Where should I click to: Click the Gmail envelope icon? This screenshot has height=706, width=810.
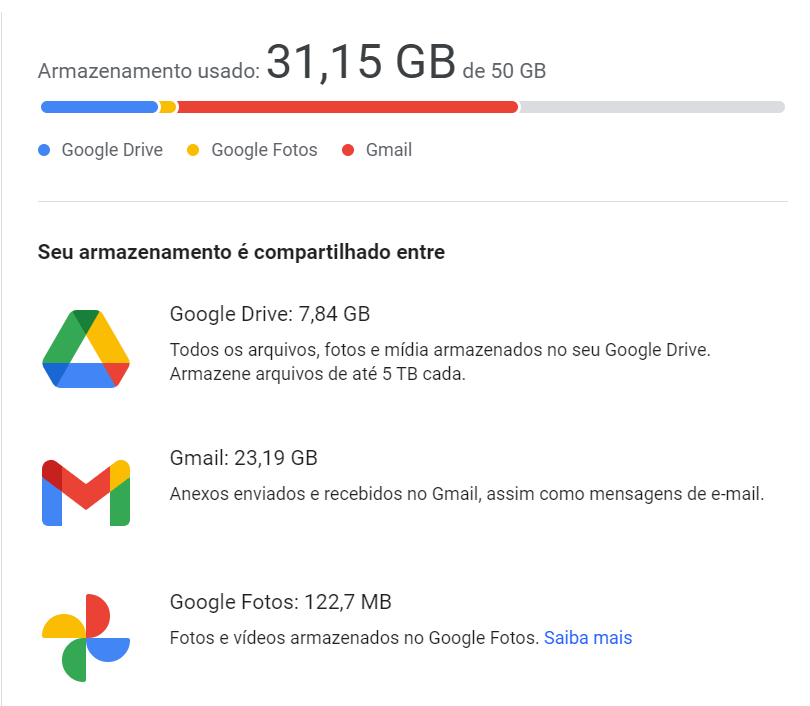click(86, 492)
